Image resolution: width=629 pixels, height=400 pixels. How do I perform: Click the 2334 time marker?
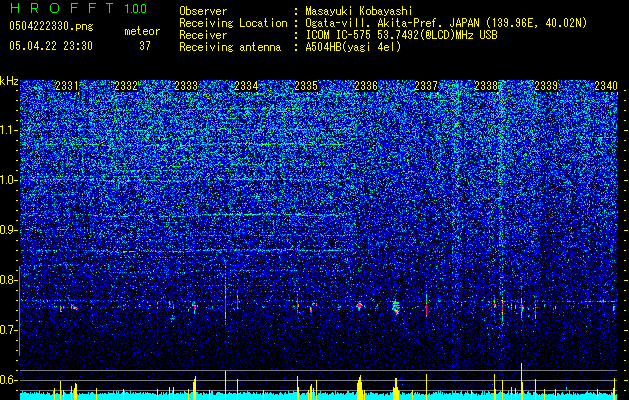(246, 86)
